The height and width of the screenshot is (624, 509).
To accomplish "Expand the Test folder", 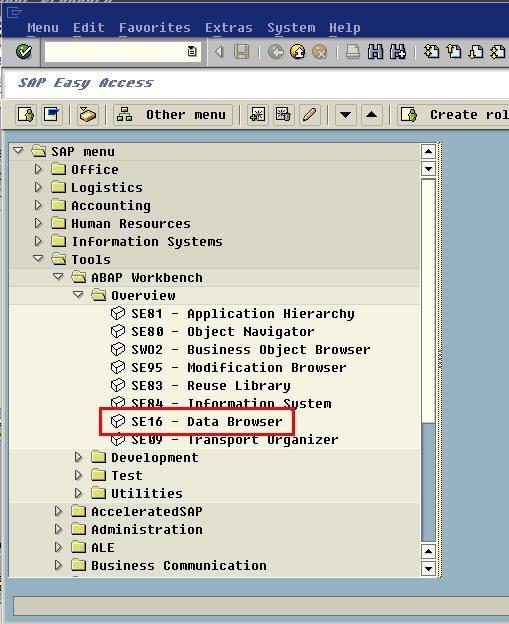I will [x=78, y=475].
